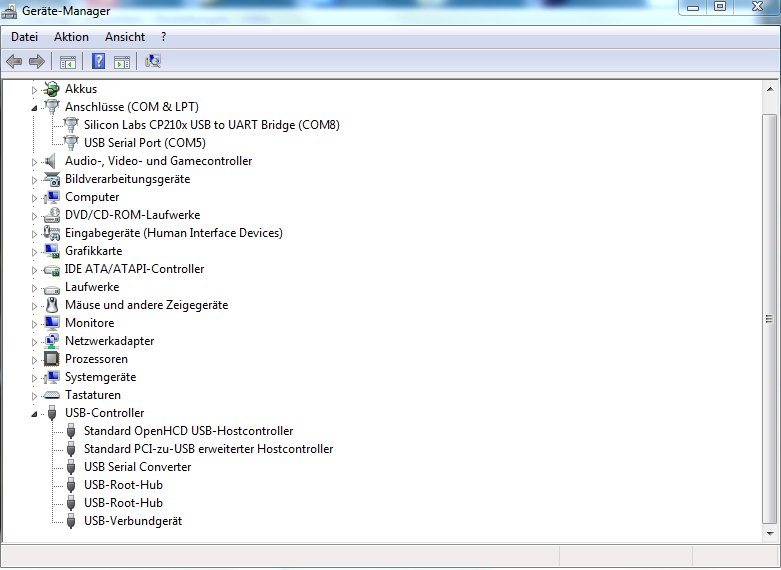Expand the Netzwerkadapter node
This screenshot has width=781, height=570.
(34, 342)
